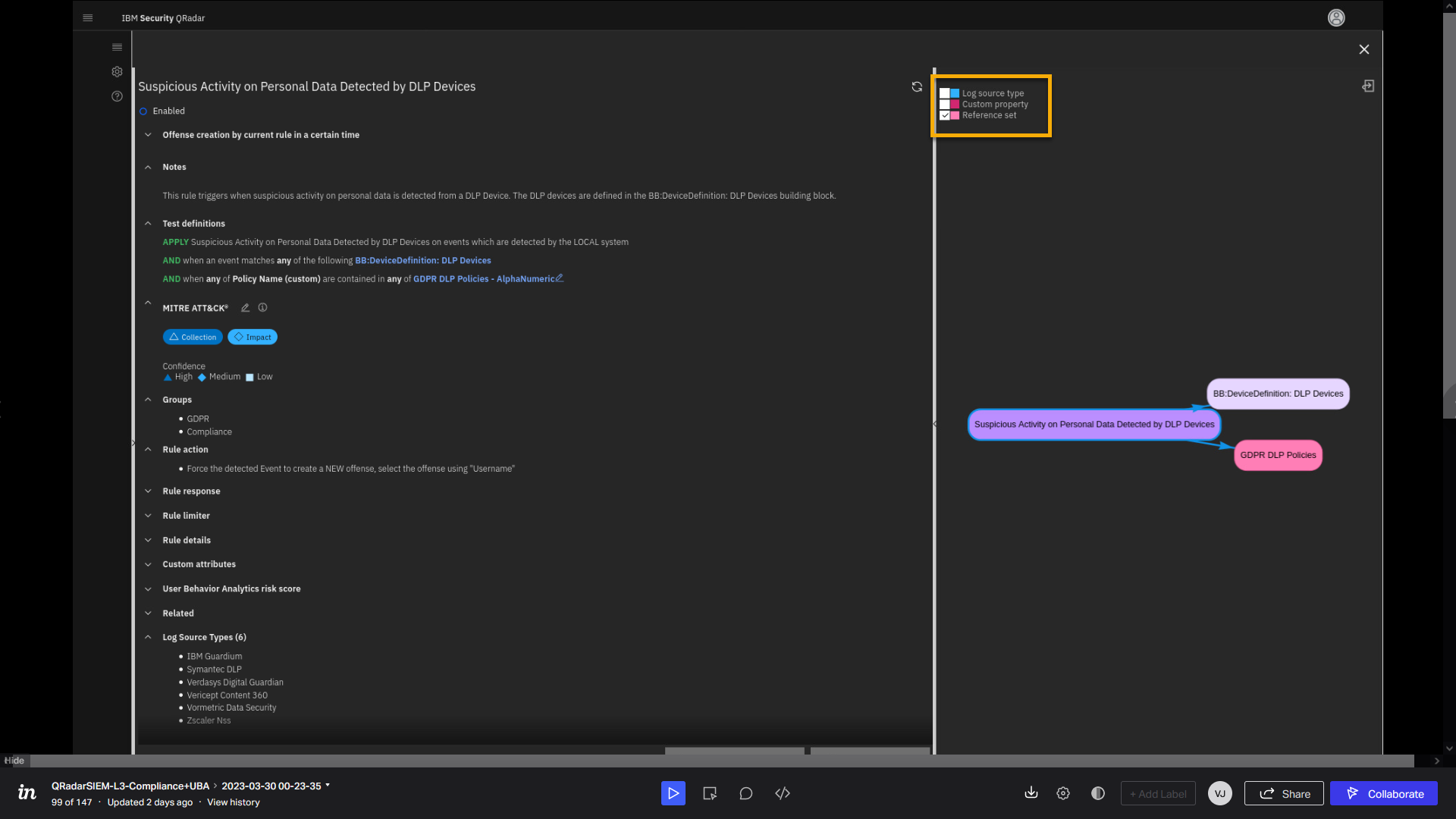Toggle the Log source type checkbox
The height and width of the screenshot is (819, 1456).
point(944,93)
